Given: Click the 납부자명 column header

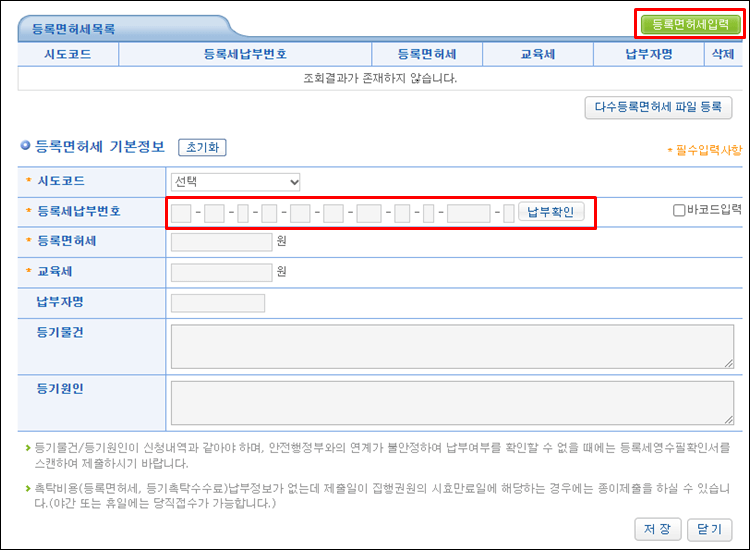Looking at the screenshot, I should [649, 54].
